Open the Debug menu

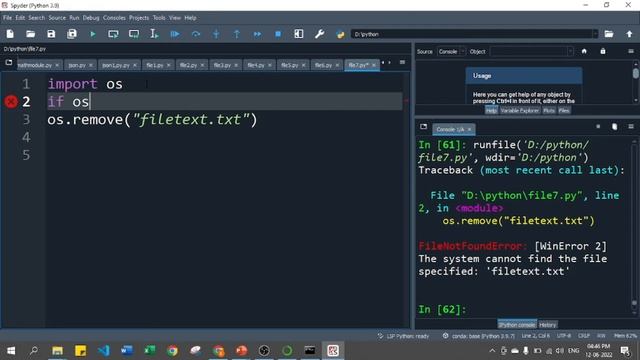tap(91, 18)
